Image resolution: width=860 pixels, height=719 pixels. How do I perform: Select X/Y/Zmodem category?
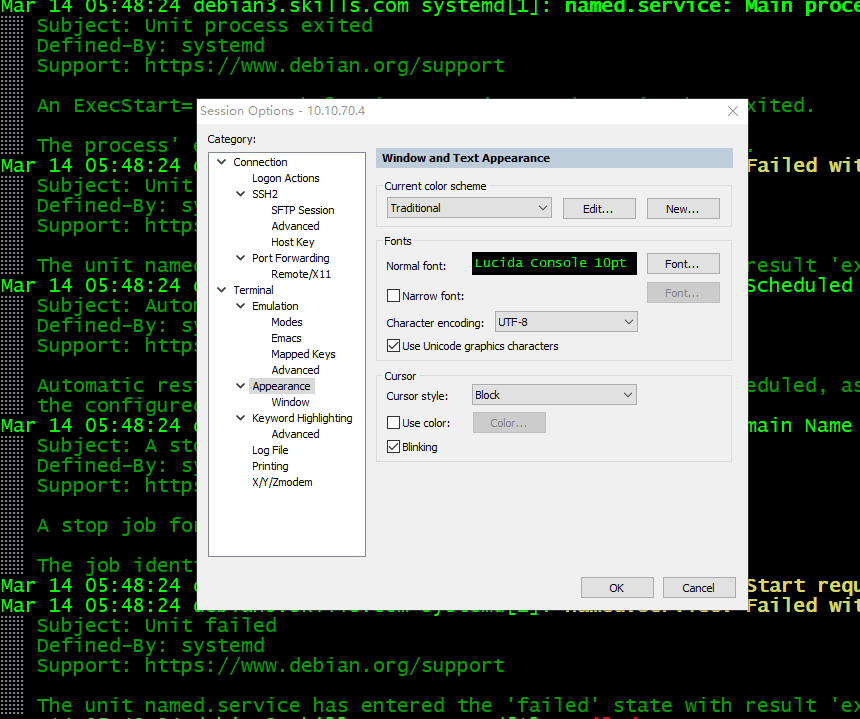[282, 482]
